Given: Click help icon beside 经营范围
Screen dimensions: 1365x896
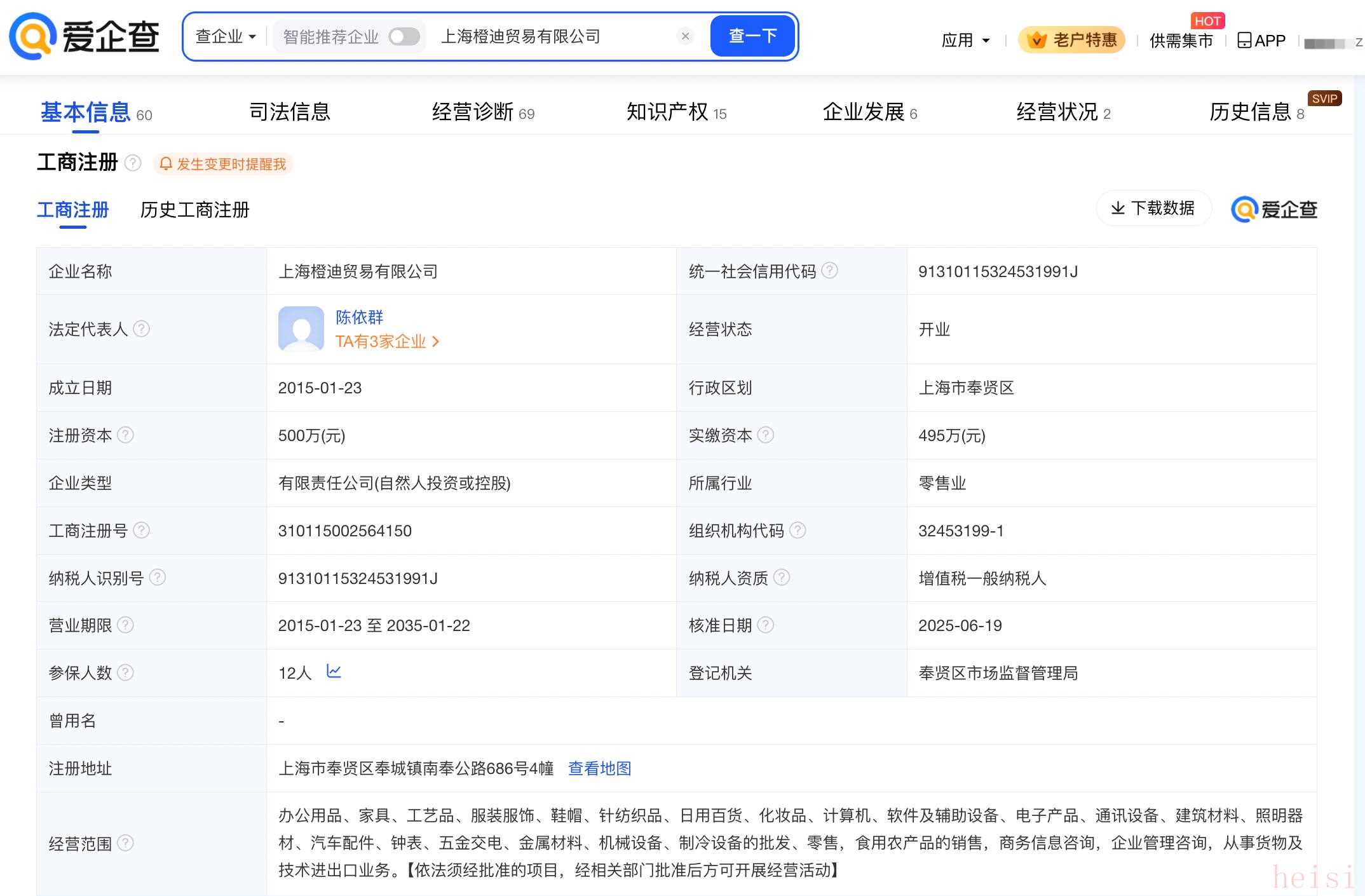Looking at the screenshot, I should pyautogui.click(x=125, y=843).
